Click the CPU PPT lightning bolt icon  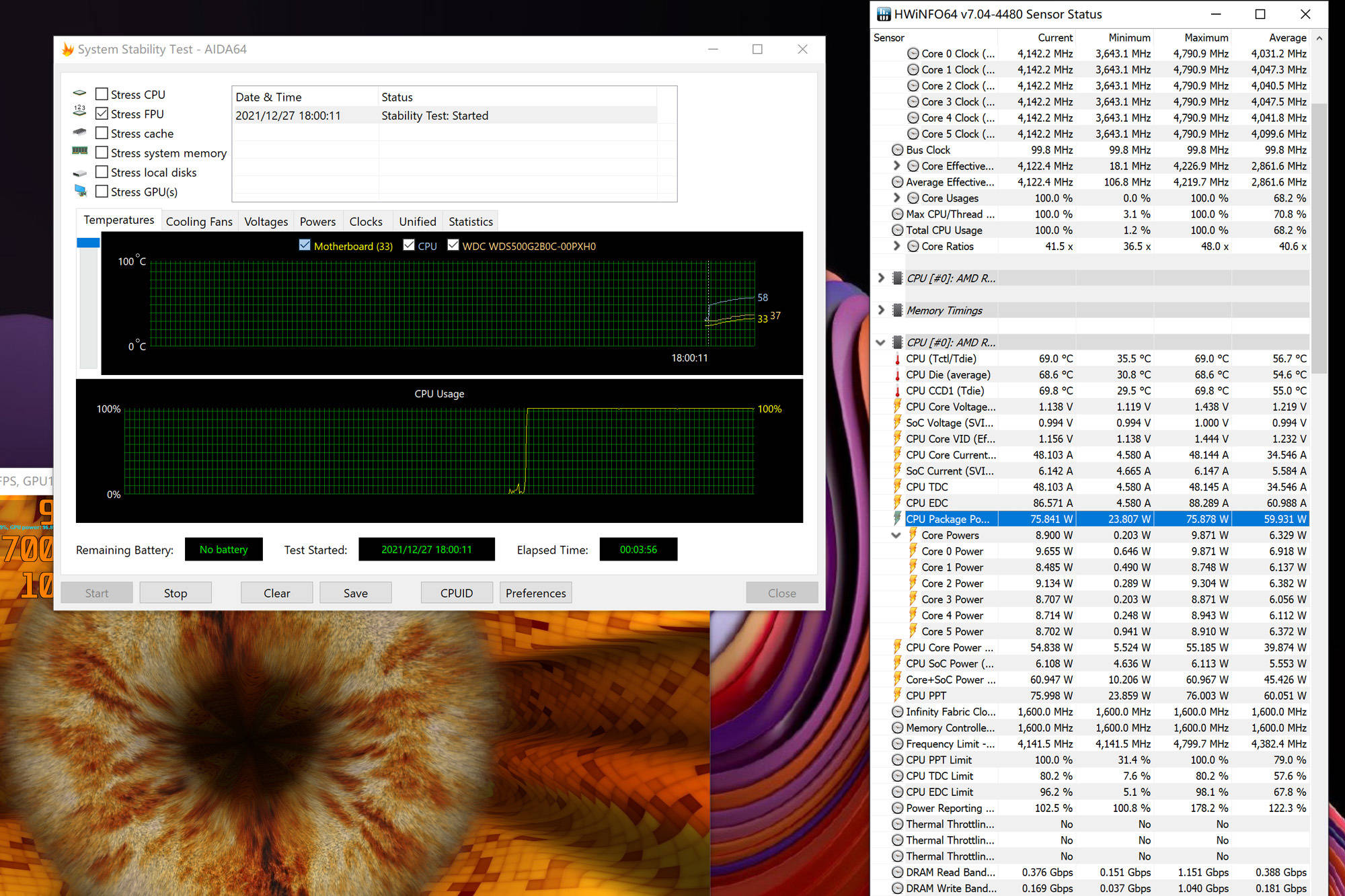pyautogui.click(x=897, y=696)
